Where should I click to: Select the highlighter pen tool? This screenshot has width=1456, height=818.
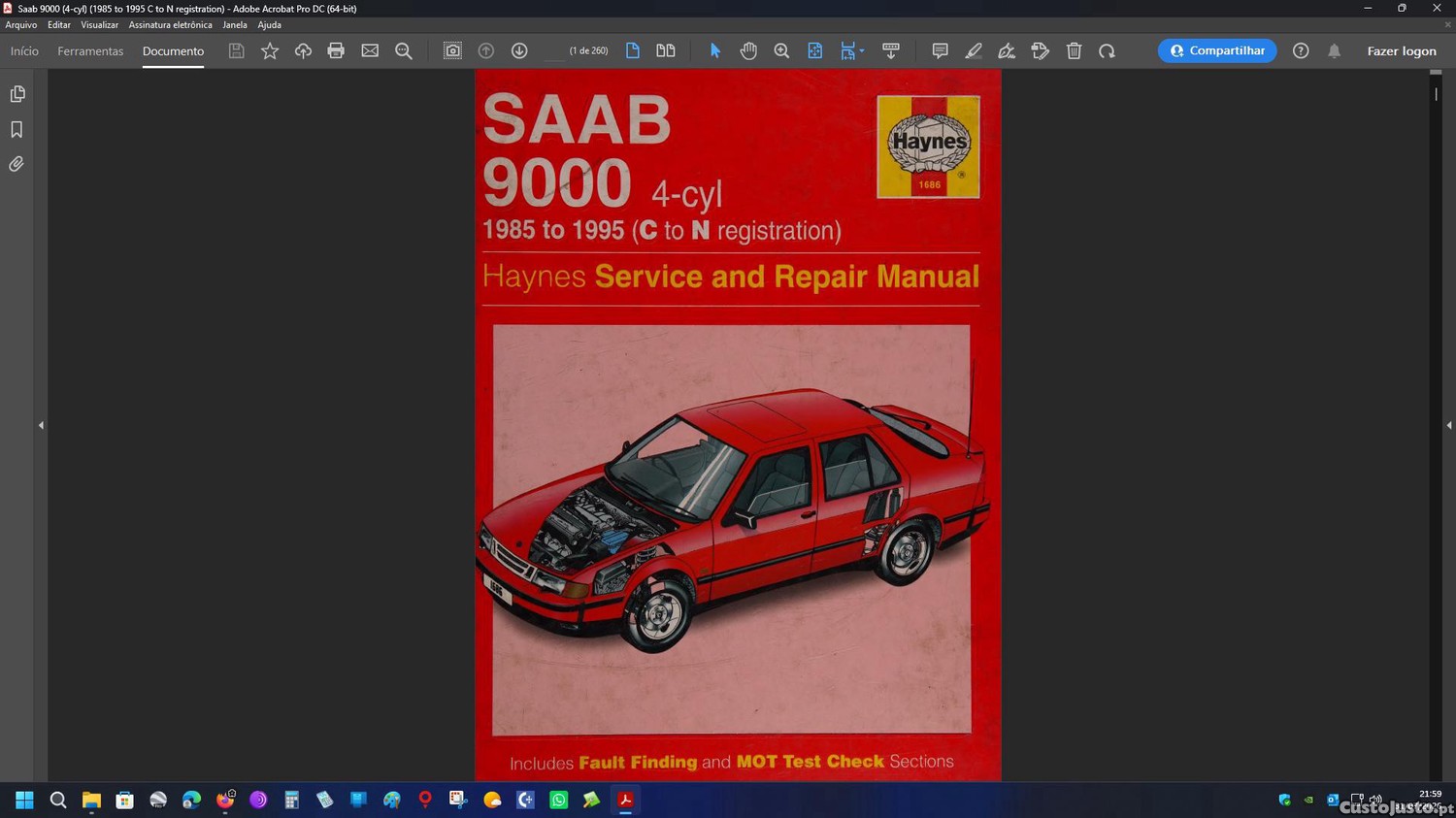coord(974,50)
